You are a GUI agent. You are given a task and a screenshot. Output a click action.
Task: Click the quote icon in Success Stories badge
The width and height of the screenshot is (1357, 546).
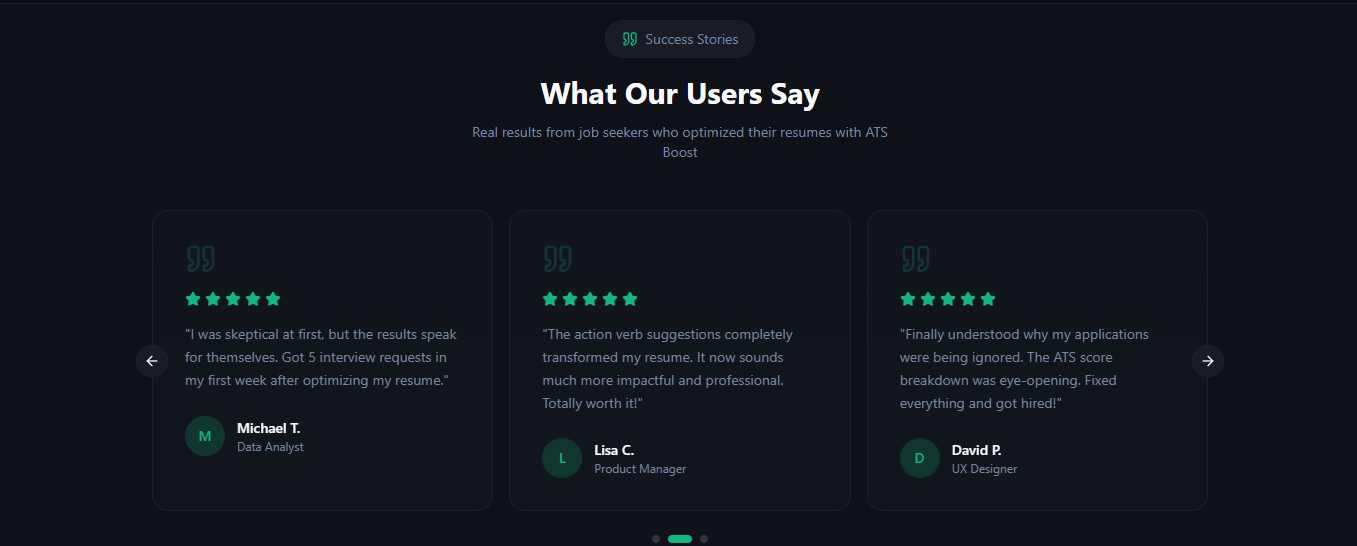[630, 39]
